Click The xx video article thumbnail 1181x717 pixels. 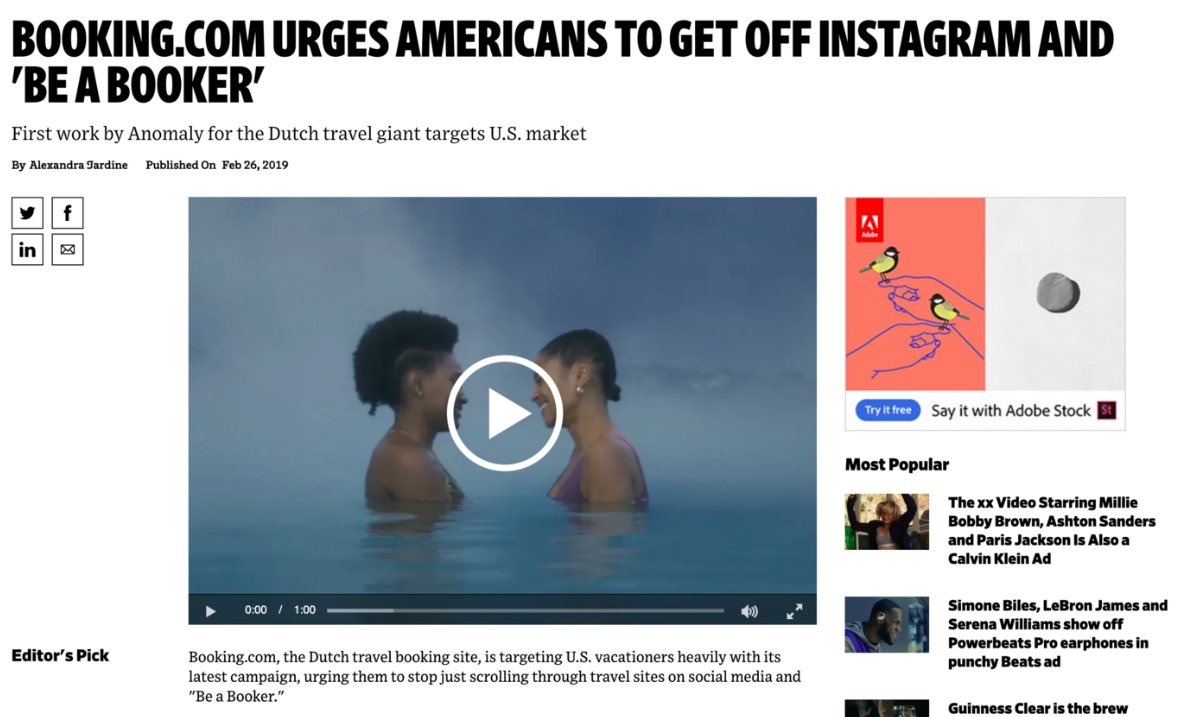pyautogui.click(x=887, y=521)
